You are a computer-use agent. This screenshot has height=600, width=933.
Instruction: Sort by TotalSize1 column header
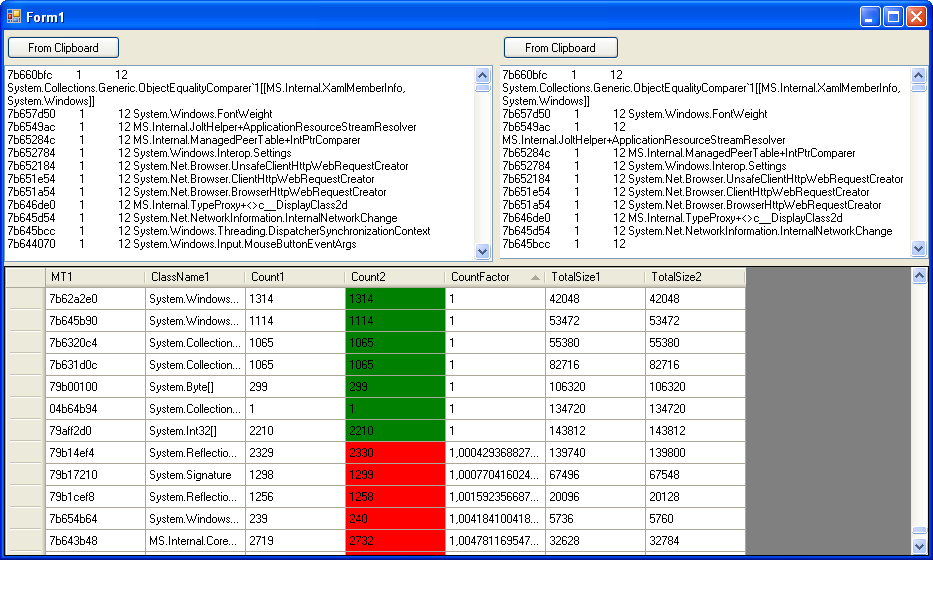pos(595,277)
